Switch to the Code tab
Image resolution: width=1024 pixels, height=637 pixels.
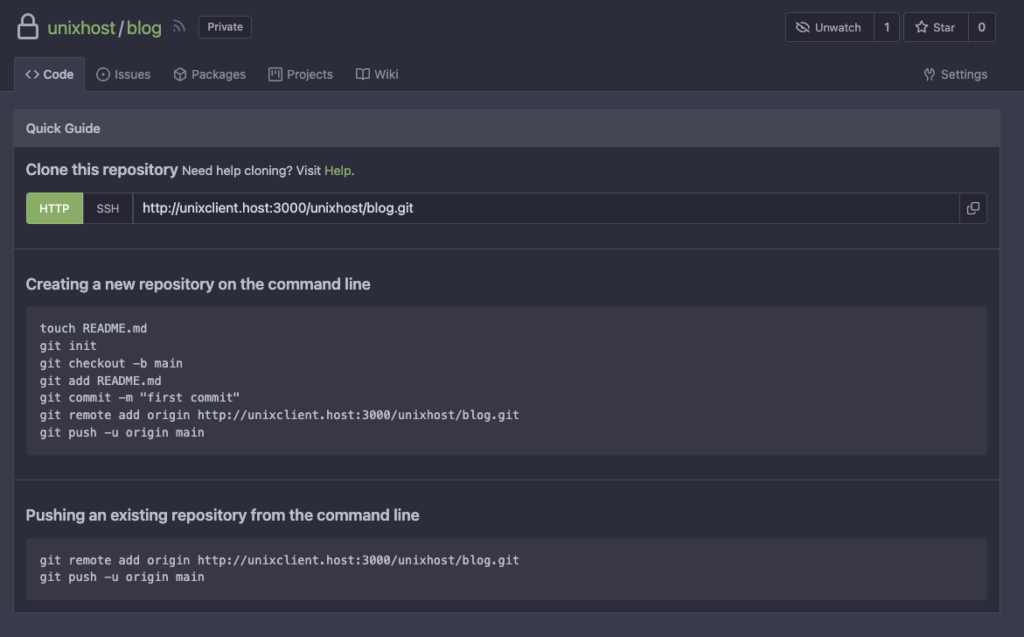point(49,73)
